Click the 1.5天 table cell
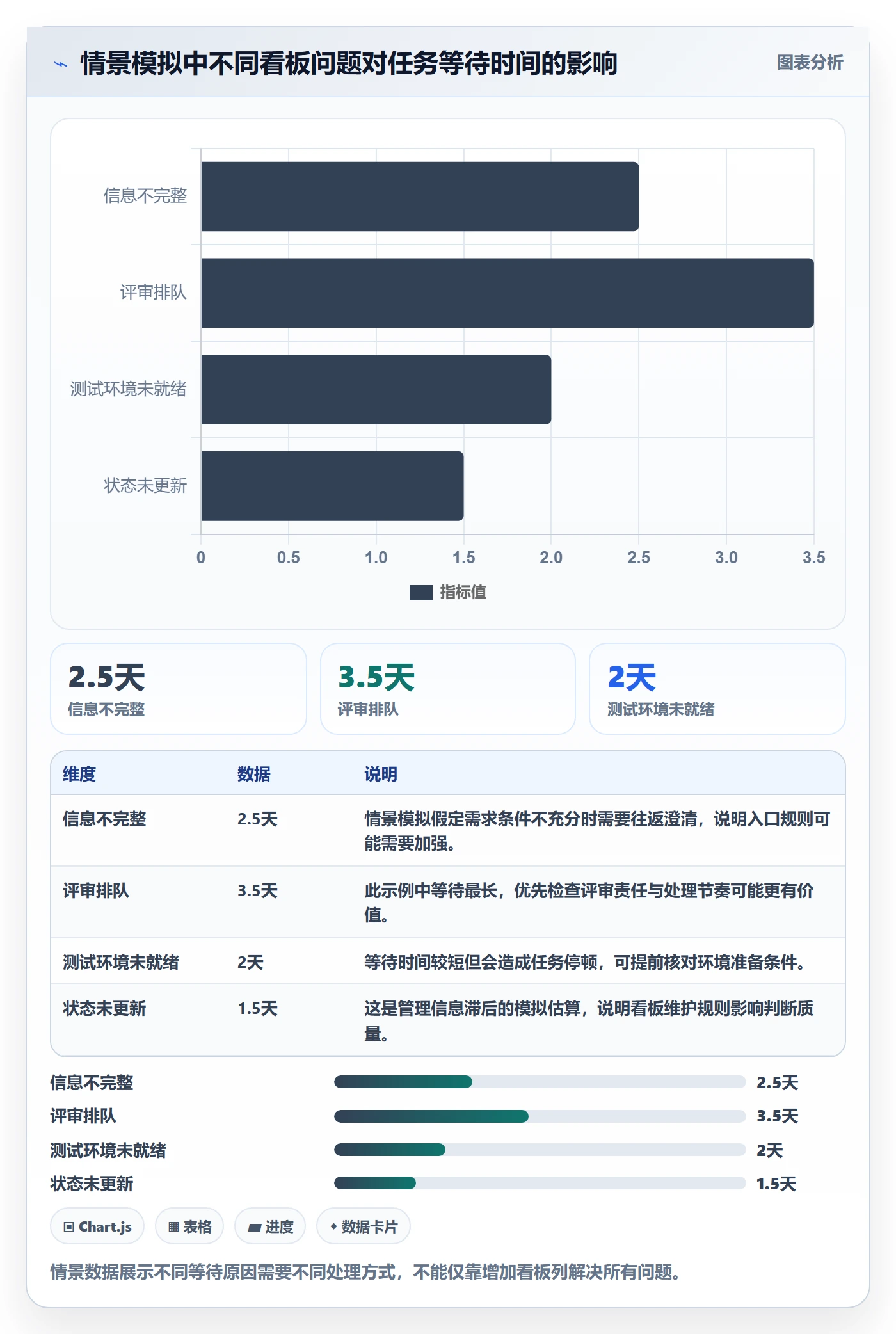Image resolution: width=896 pixels, height=1334 pixels. pos(257,1009)
